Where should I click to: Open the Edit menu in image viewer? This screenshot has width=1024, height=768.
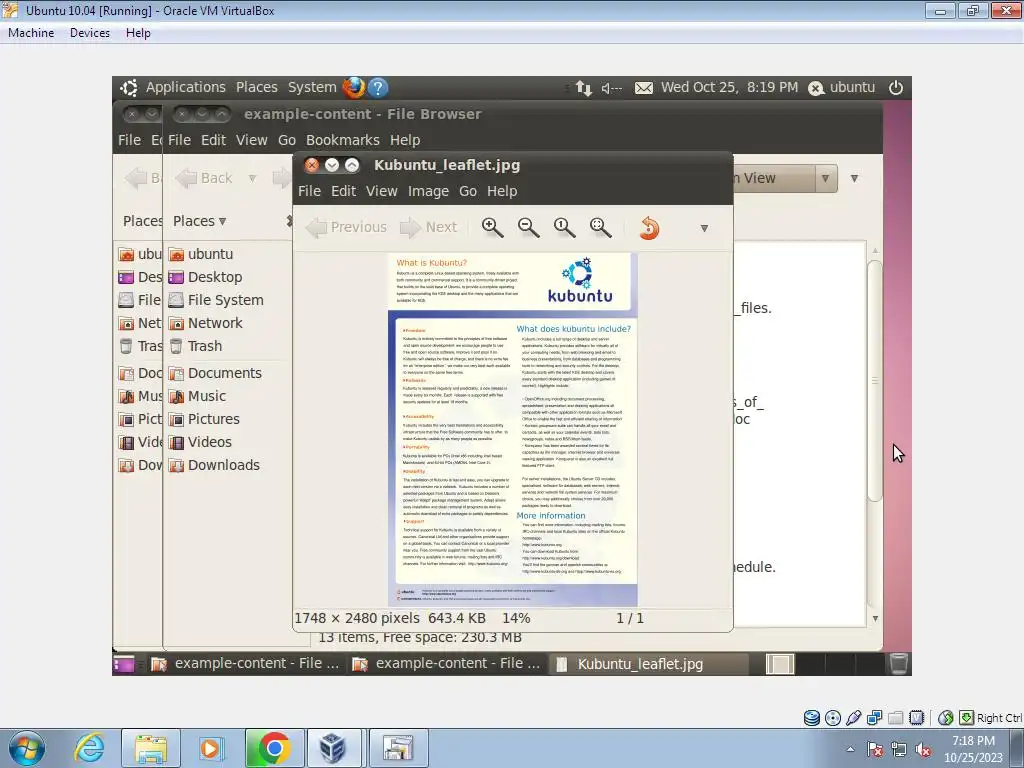click(344, 191)
